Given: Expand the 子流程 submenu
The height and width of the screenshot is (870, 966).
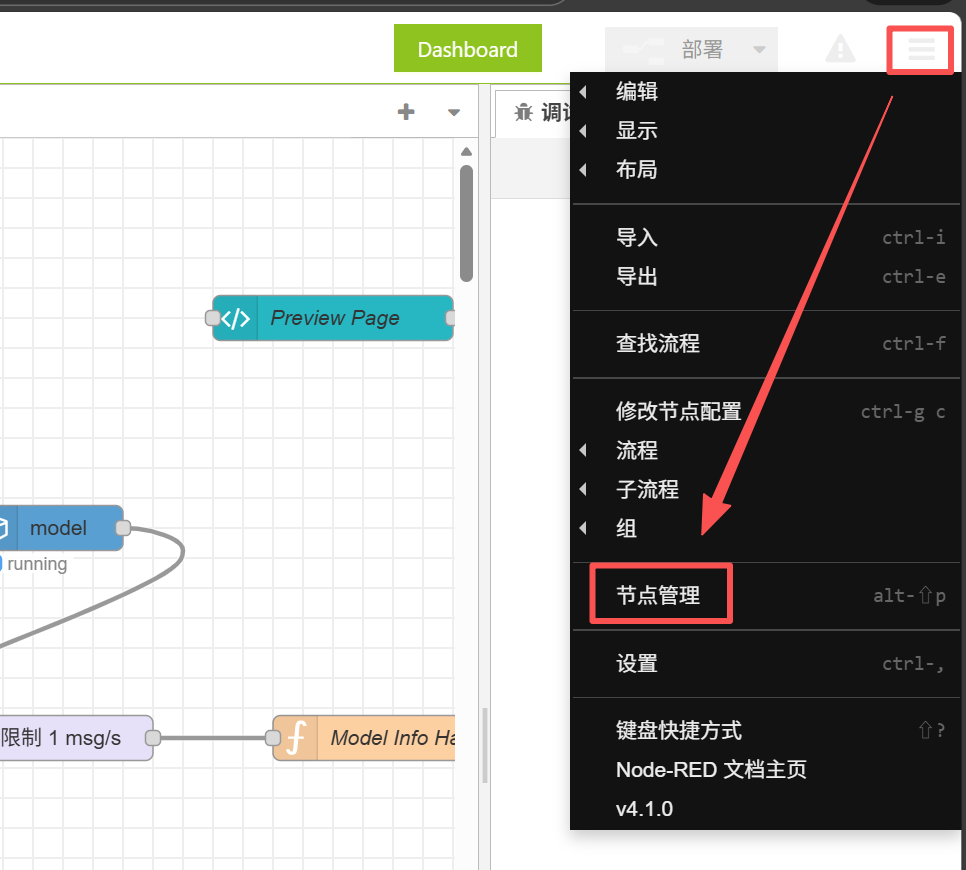Looking at the screenshot, I should pyautogui.click(x=647, y=489).
